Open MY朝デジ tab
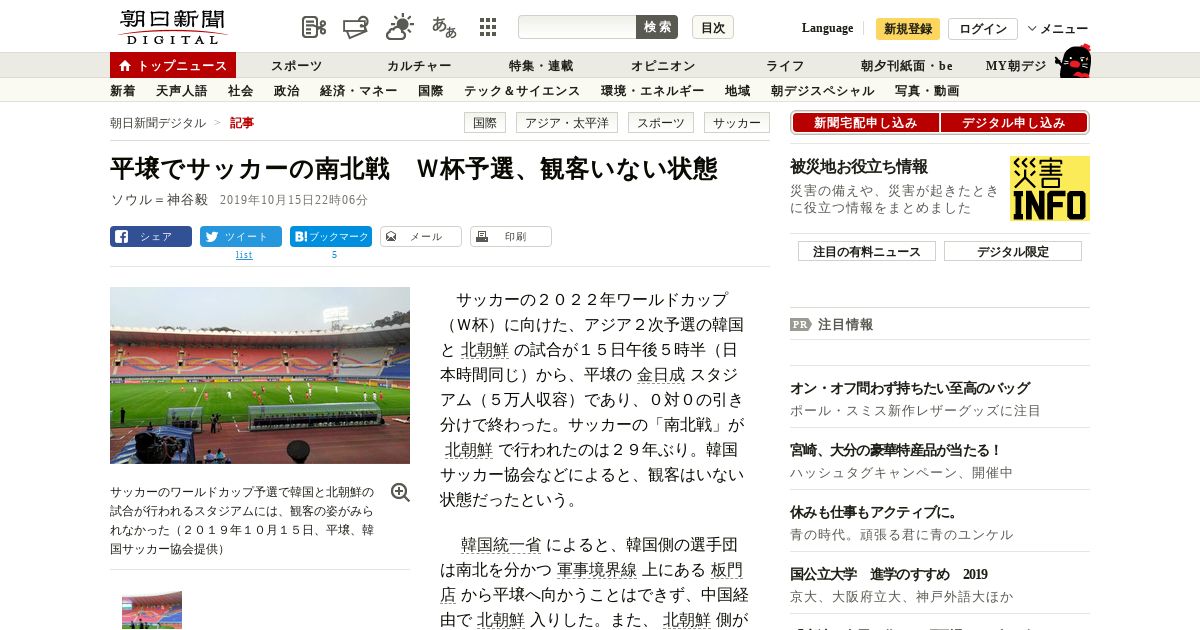This screenshot has width=1200, height=630. (1016, 66)
